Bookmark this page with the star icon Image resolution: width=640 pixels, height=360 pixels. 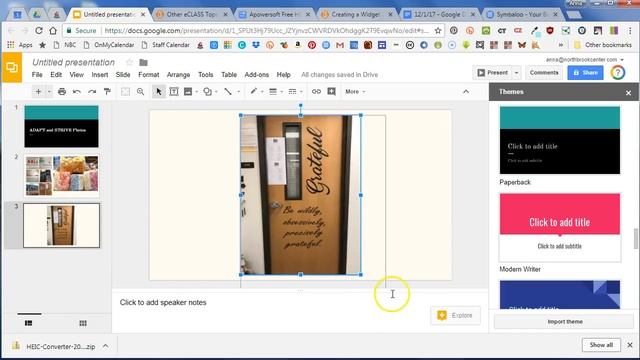(438, 31)
